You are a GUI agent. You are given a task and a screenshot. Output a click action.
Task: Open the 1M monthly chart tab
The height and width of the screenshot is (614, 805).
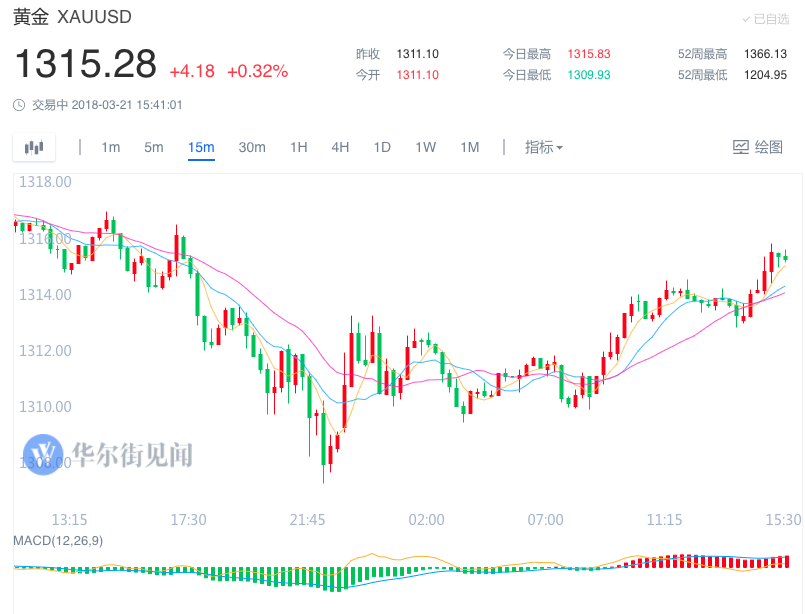point(470,147)
